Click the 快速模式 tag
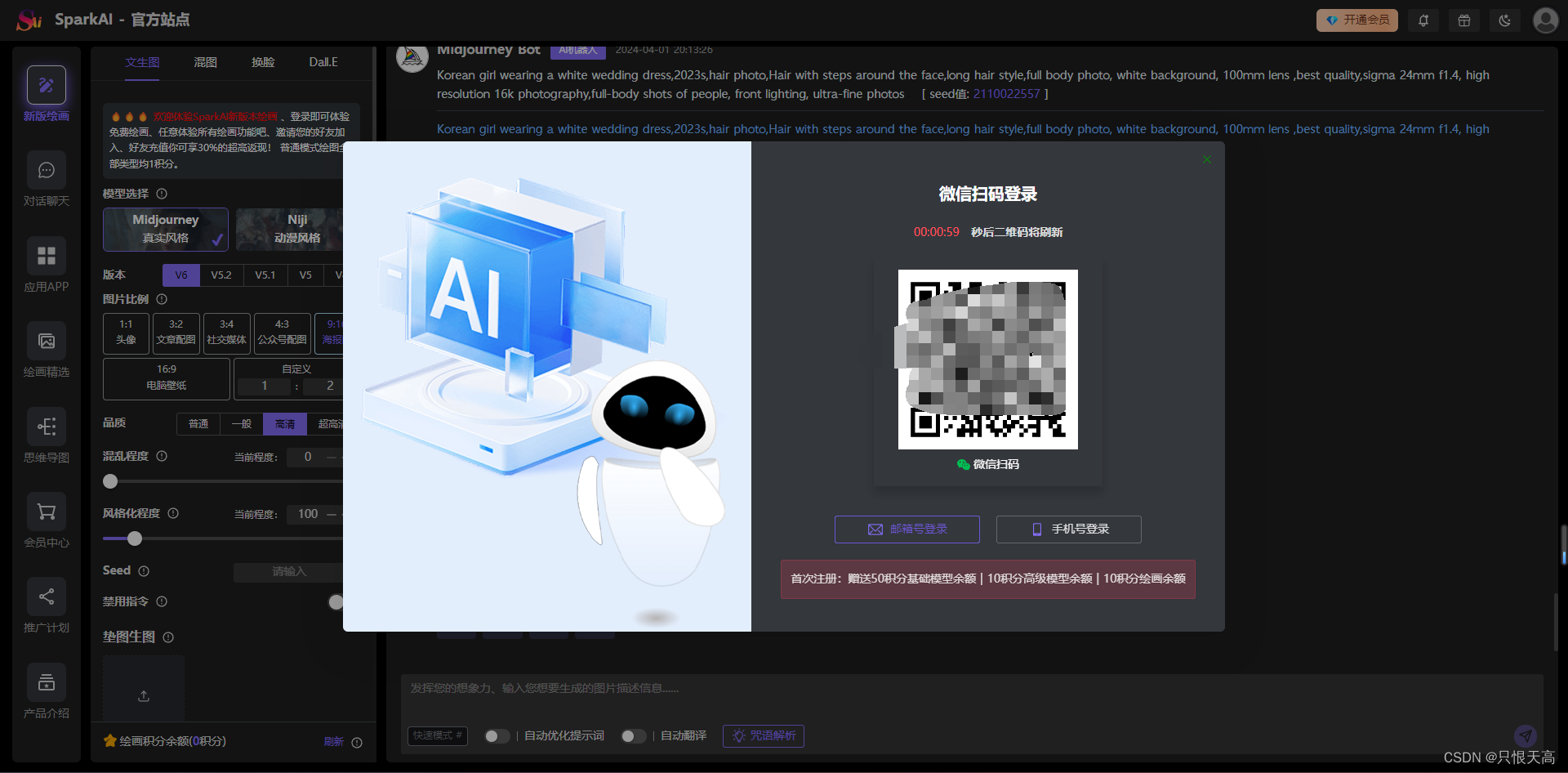The width and height of the screenshot is (1568, 773). (437, 735)
